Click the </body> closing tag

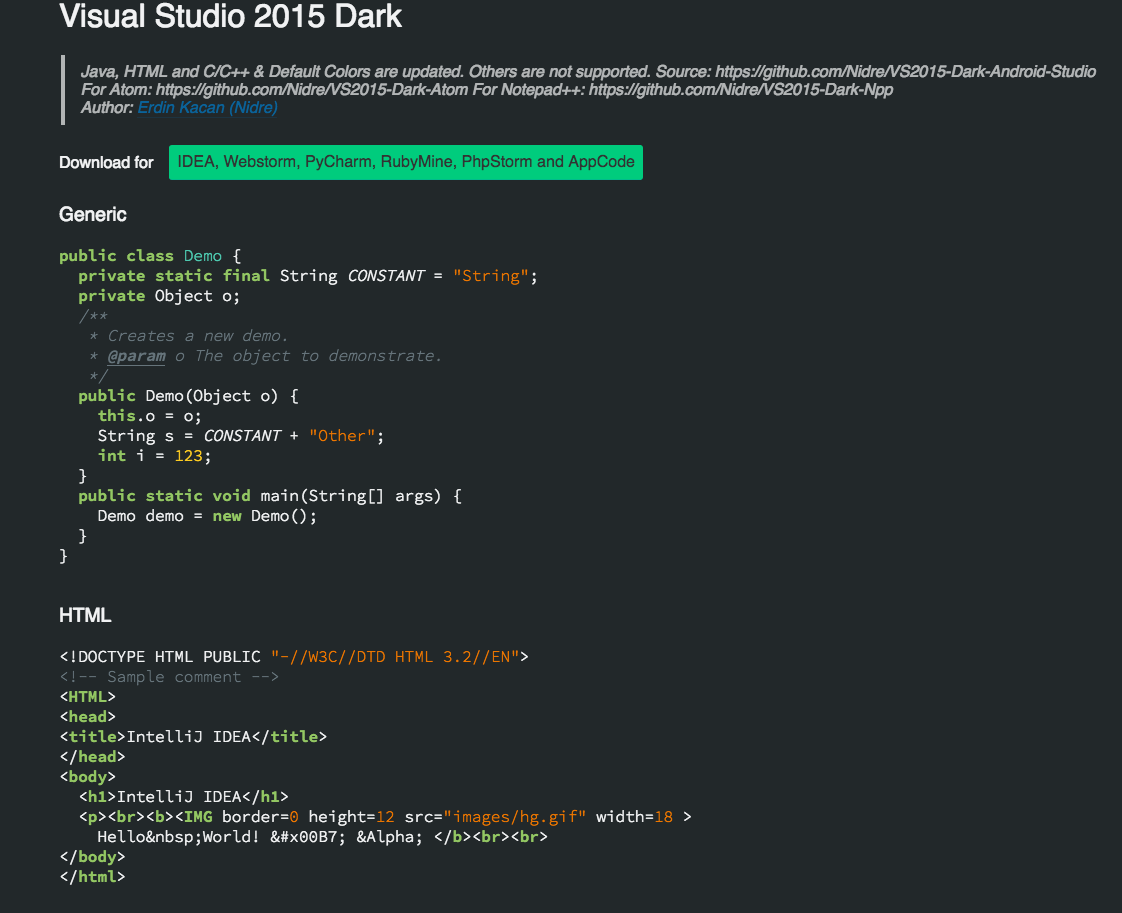92,857
